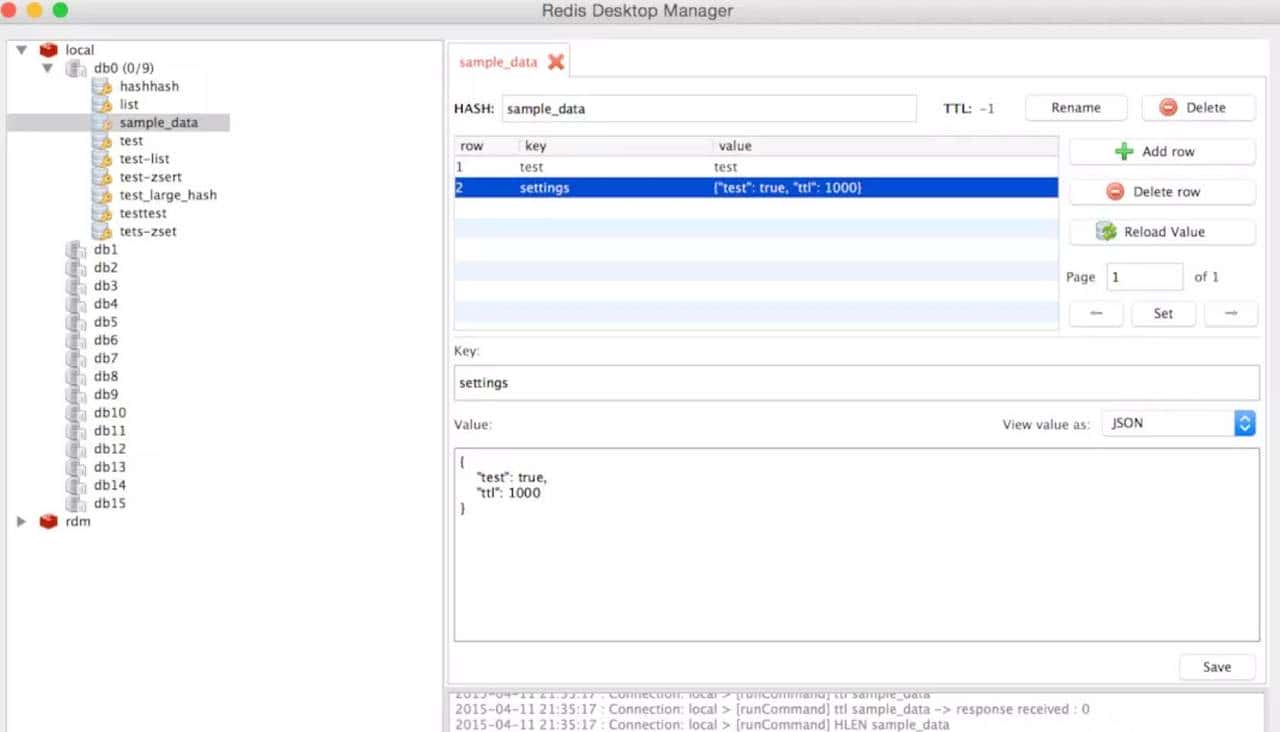
Task: Switch to the sample_data tab
Action: pyautogui.click(x=498, y=62)
